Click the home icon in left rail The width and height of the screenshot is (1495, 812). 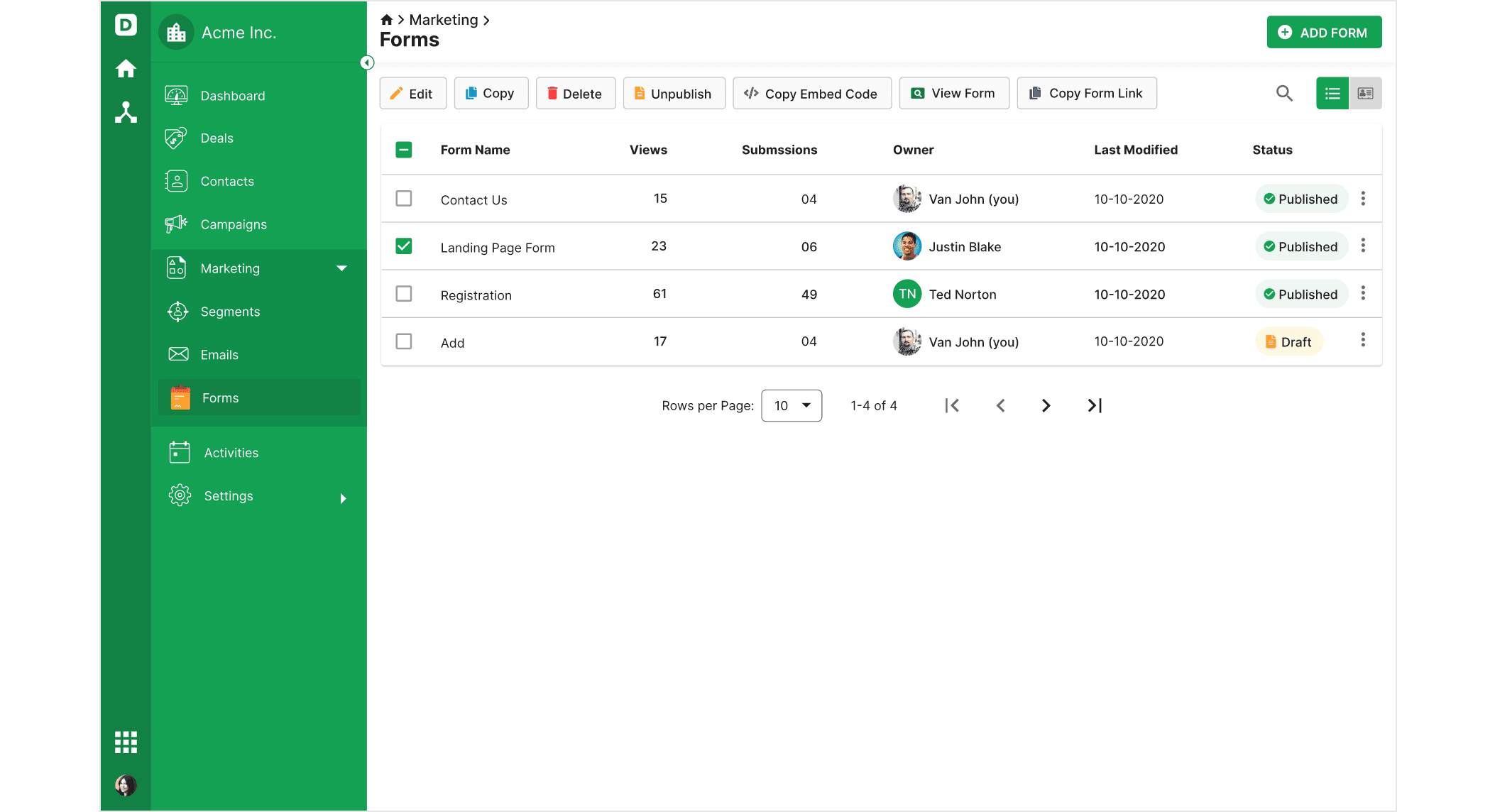click(126, 69)
